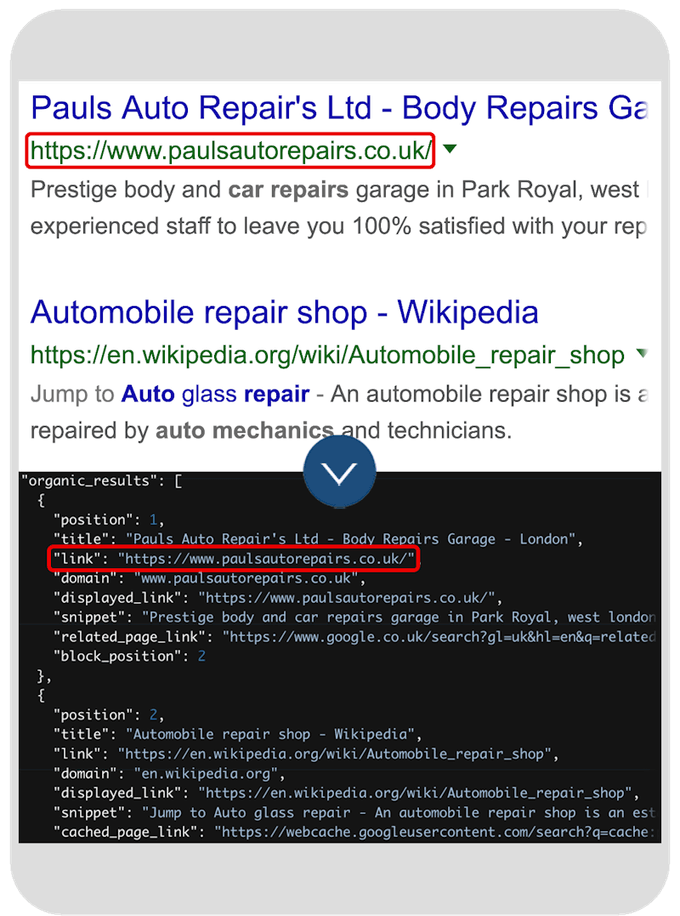Screen dimensions: 680x916
Task: Click the blue circular down-chevron icon
Action: coord(339,471)
